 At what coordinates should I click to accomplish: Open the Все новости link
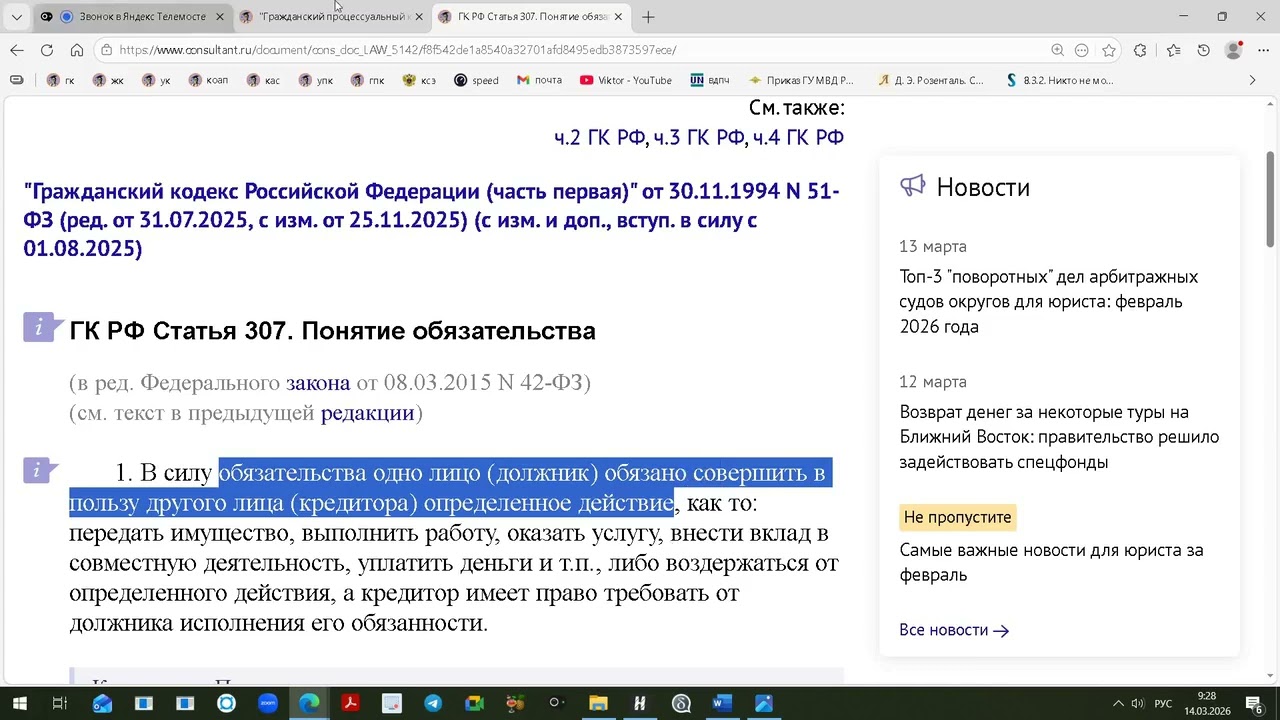click(x=954, y=630)
